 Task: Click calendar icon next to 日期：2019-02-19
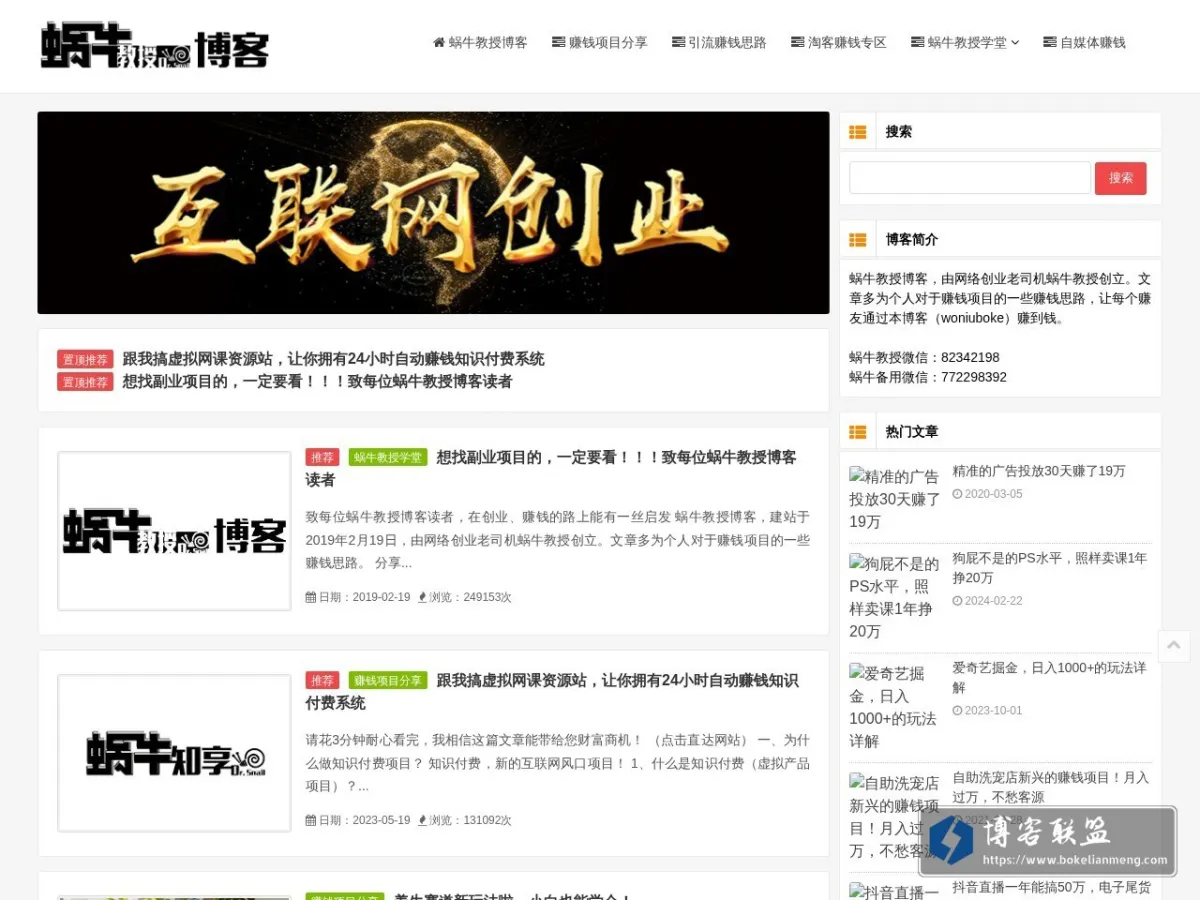[x=310, y=597]
